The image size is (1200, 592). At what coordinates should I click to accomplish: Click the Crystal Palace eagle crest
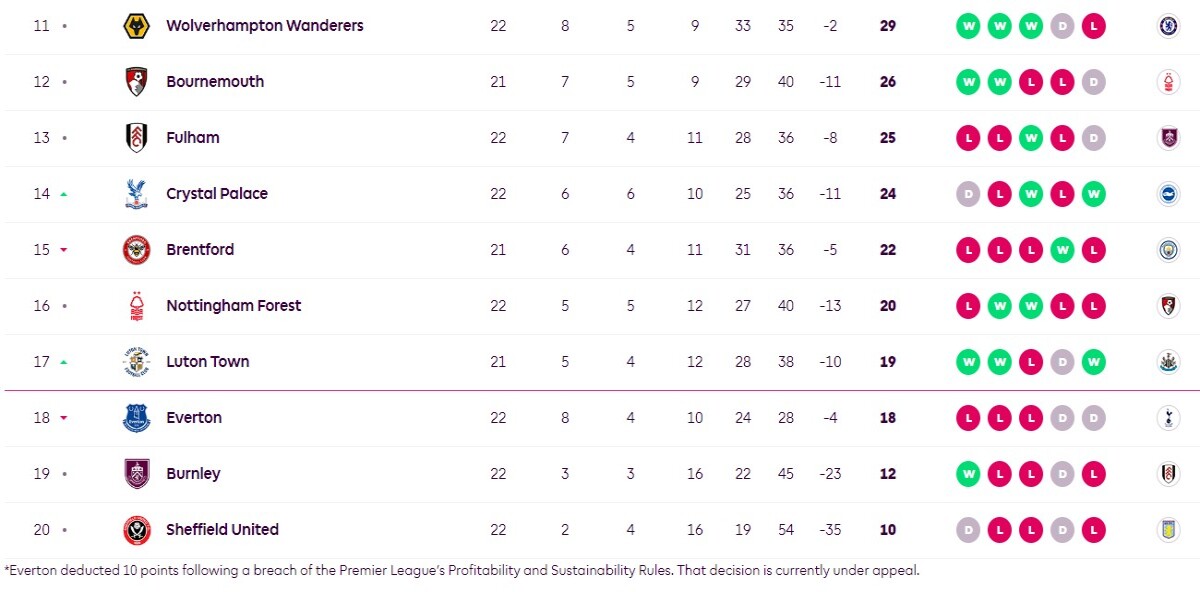(x=136, y=194)
